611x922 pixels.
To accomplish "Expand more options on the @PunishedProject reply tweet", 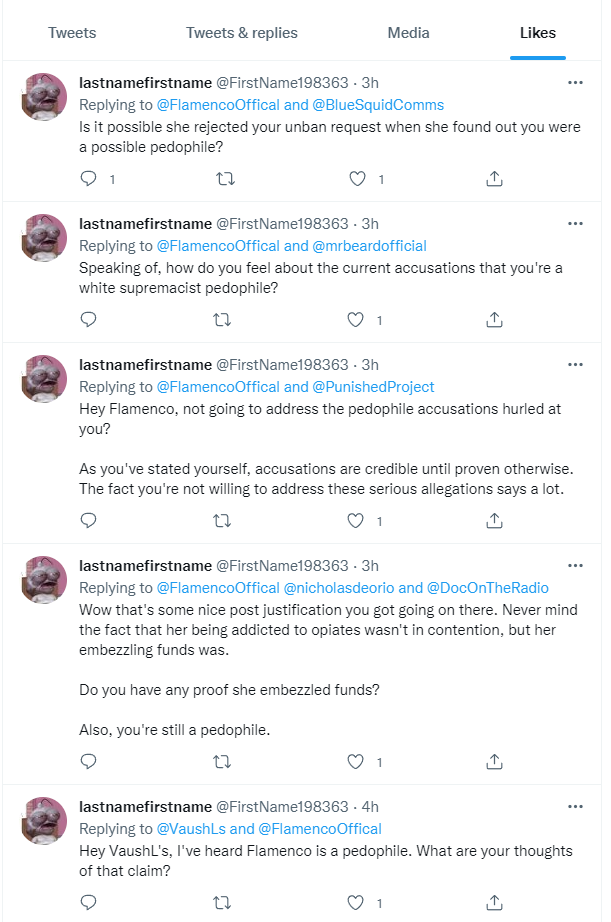I will point(575,365).
